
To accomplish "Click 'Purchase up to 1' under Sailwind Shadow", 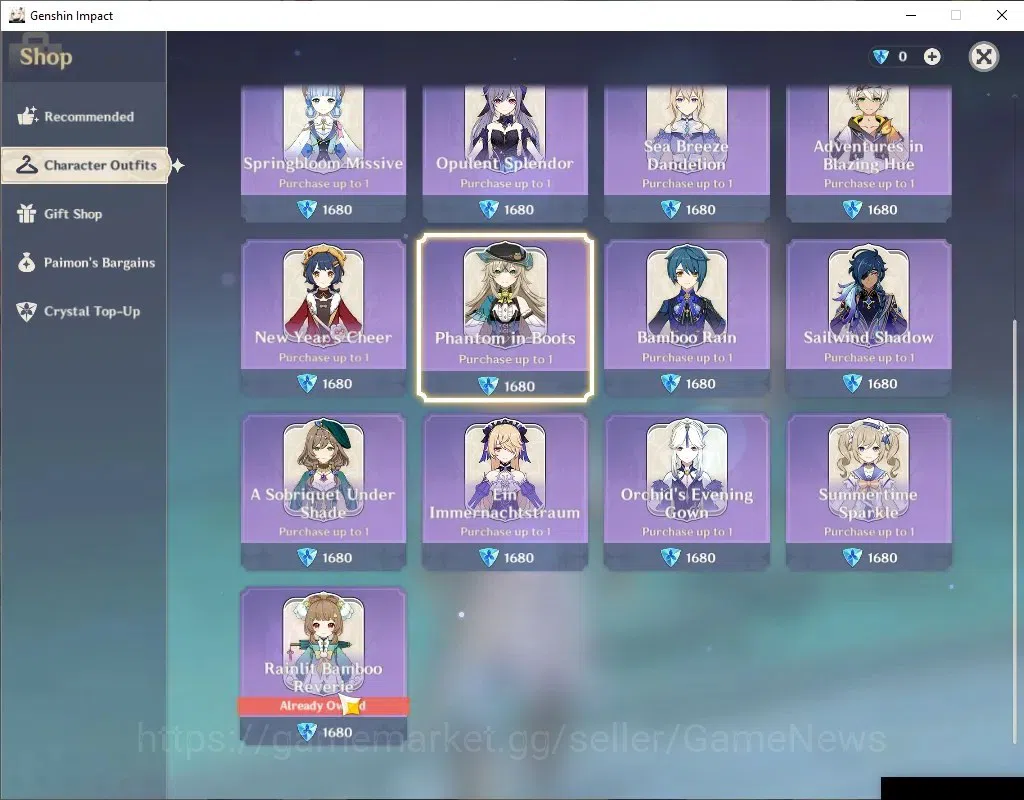I will coord(869,358).
